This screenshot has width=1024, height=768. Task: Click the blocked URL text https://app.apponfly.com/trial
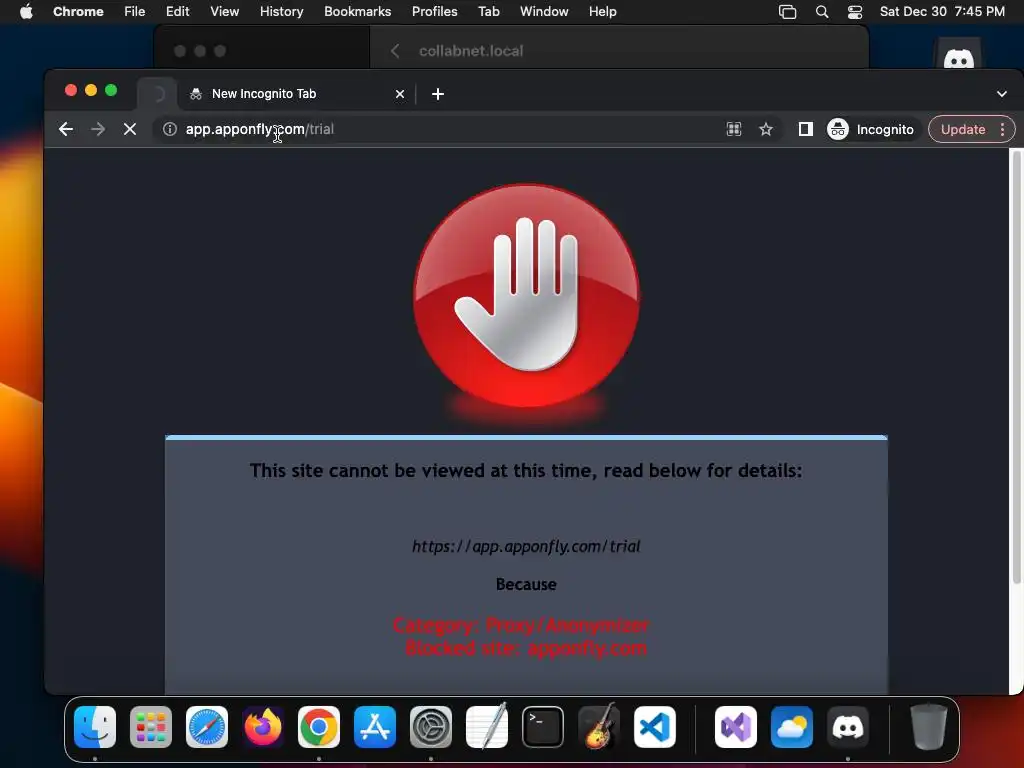click(x=526, y=547)
